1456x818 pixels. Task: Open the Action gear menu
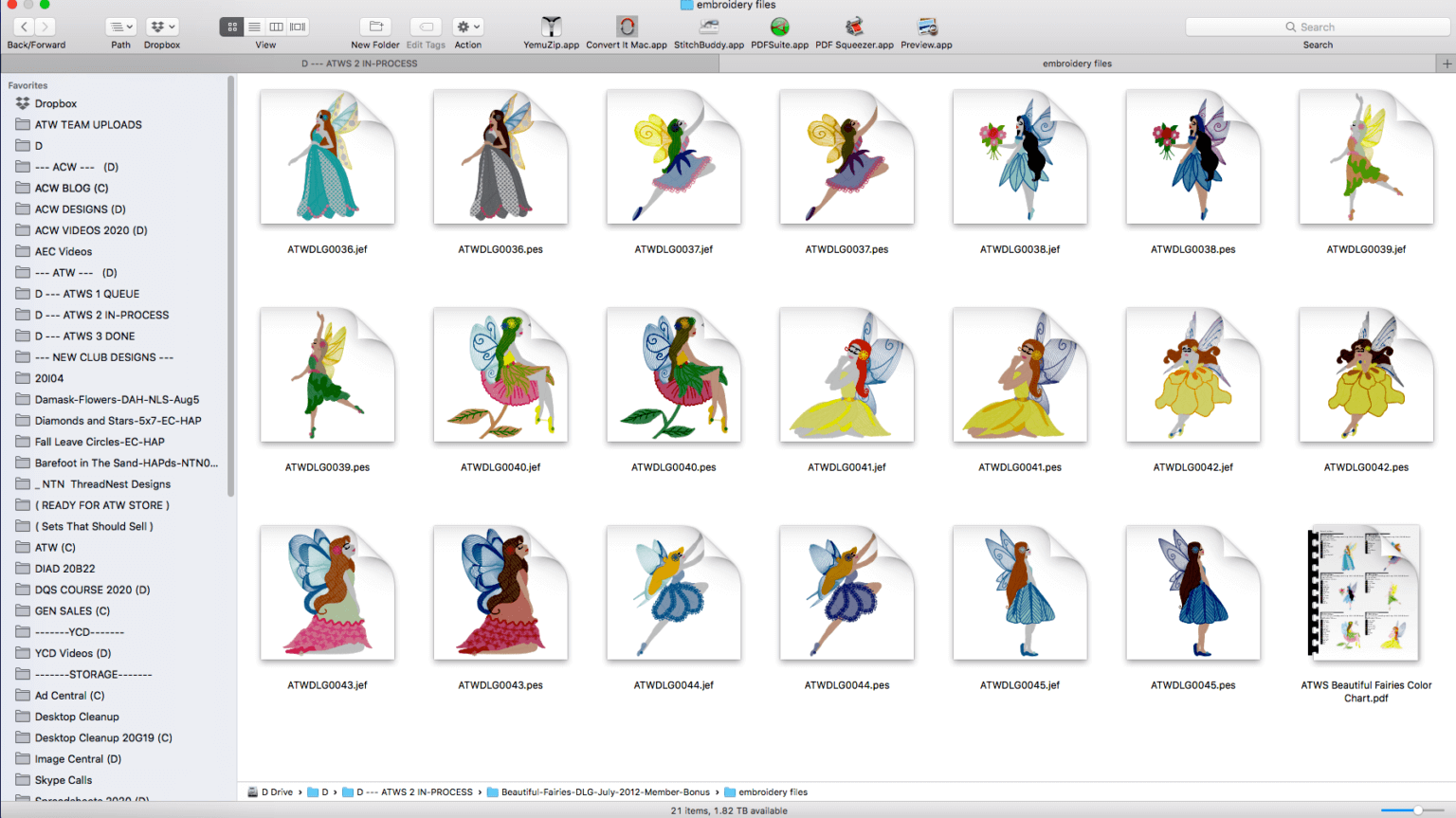pyautogui.click(x=467, y=27)
